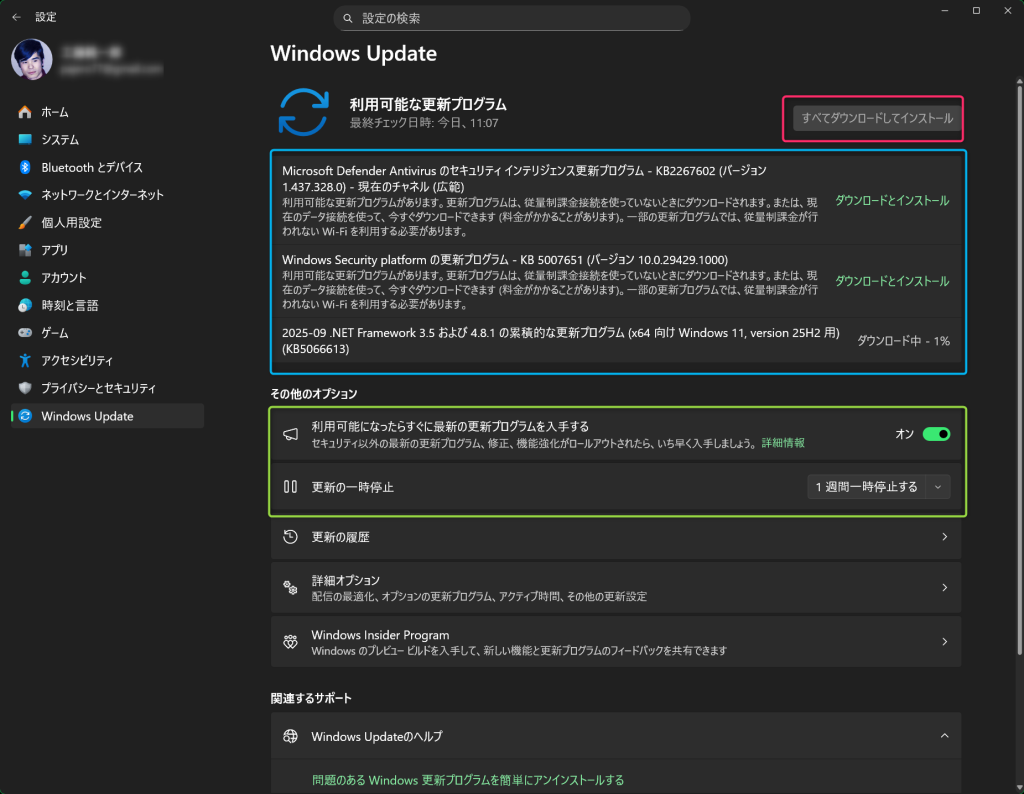This screenshot has height=794, width=1024.
Task: Expand the update history chevron
Action: tap(944, 537)
